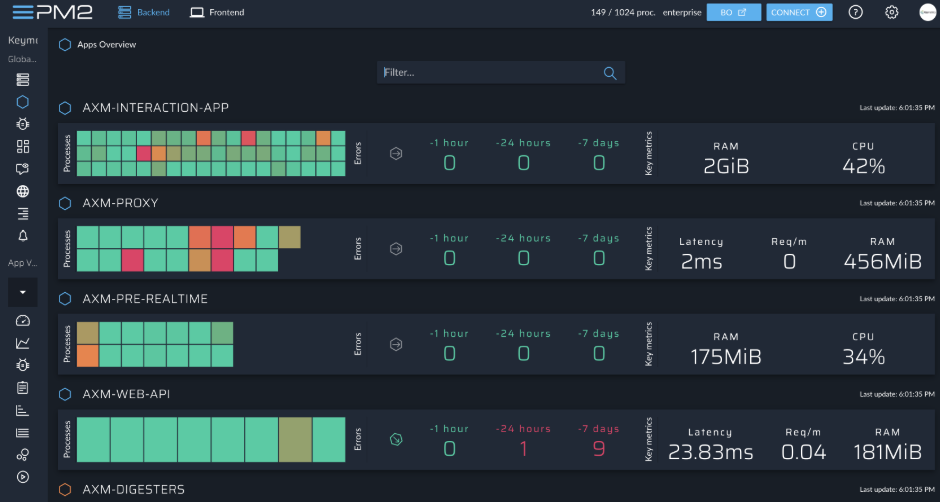Open the indented lines sidebar icon
This screenshot has height=502, width=940.
click(x=23, y=214)
